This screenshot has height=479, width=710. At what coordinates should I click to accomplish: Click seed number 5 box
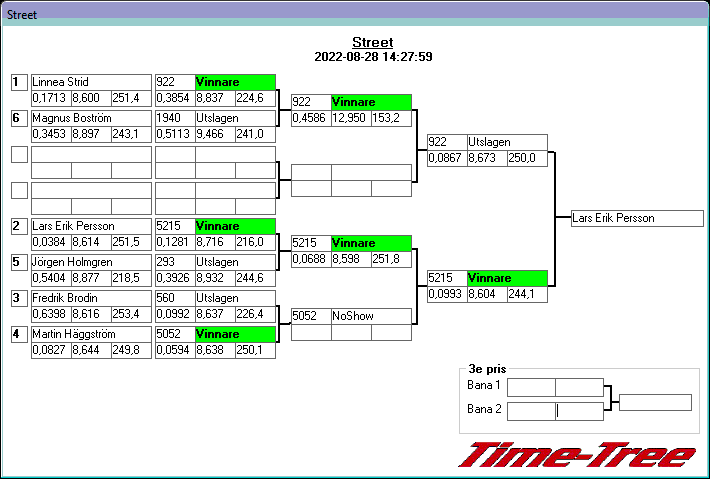pos(19,263)
